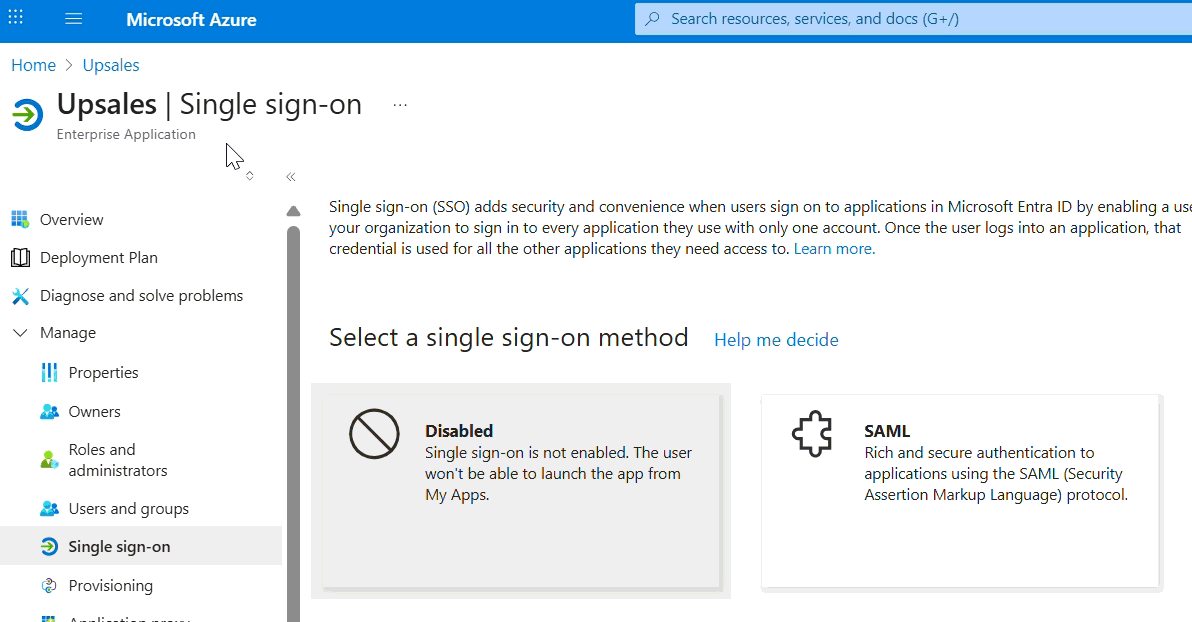
Task: Focus the Search resources, services, and docs field
Action: [913, 19]
